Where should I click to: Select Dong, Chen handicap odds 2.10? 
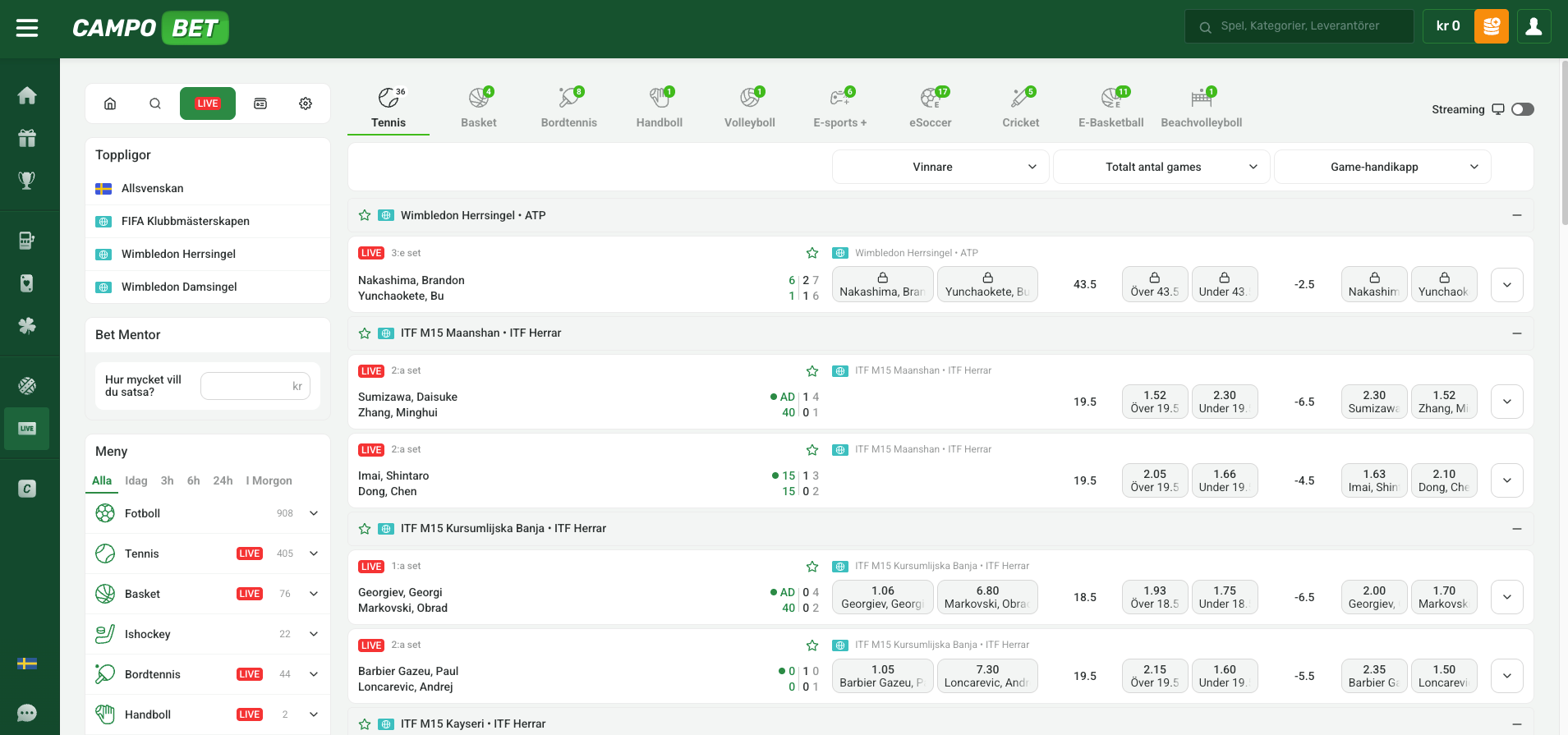1444,480
